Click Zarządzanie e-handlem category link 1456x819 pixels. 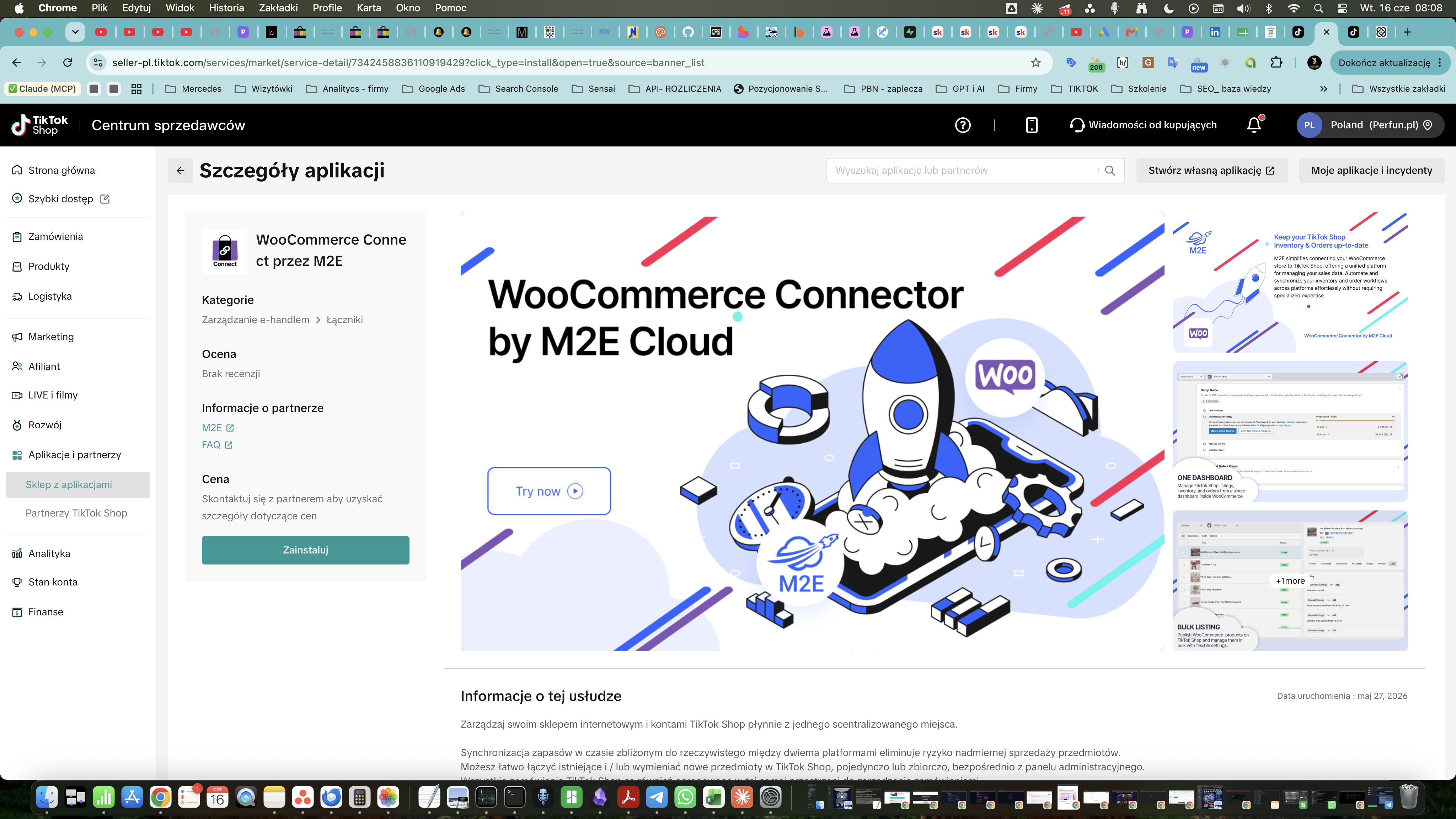[x=256, y=320]
